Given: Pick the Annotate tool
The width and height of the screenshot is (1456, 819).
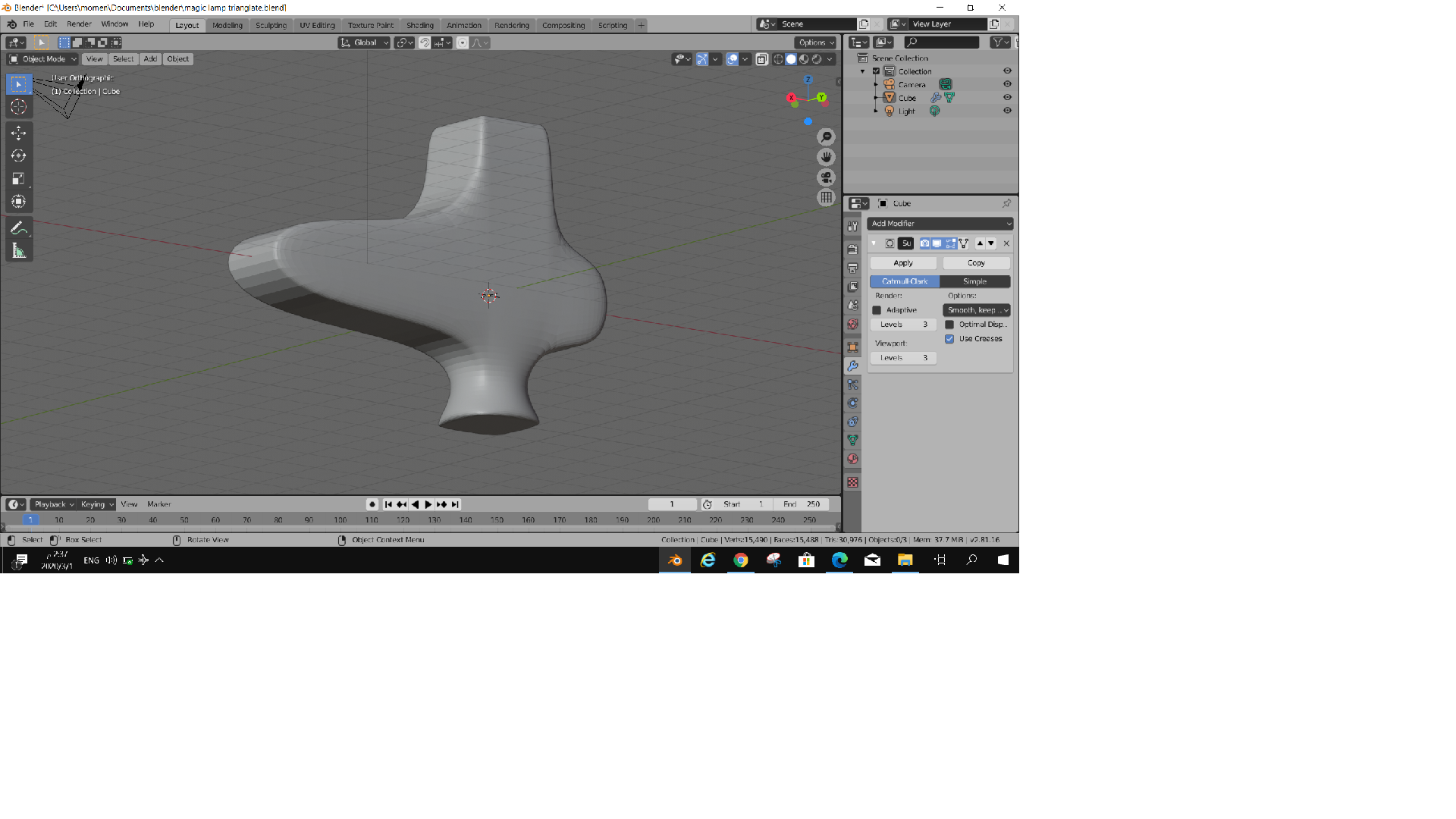Looking at the screenshot, I should point(19,227).
